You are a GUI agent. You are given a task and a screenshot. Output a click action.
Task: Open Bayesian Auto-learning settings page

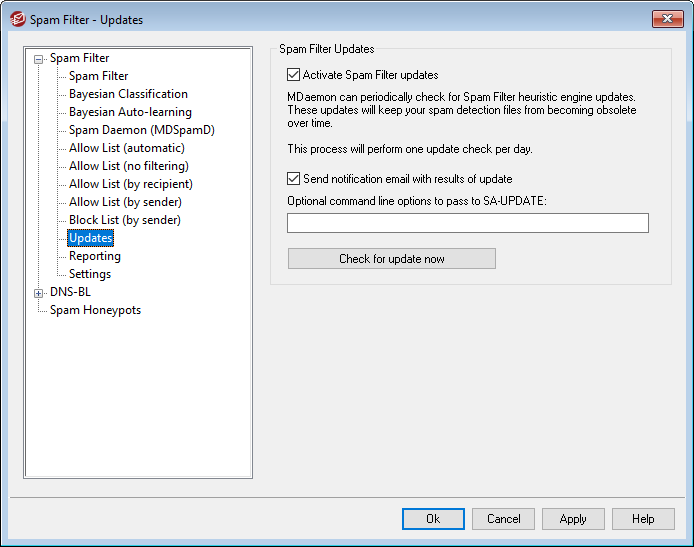coord(130,112)
